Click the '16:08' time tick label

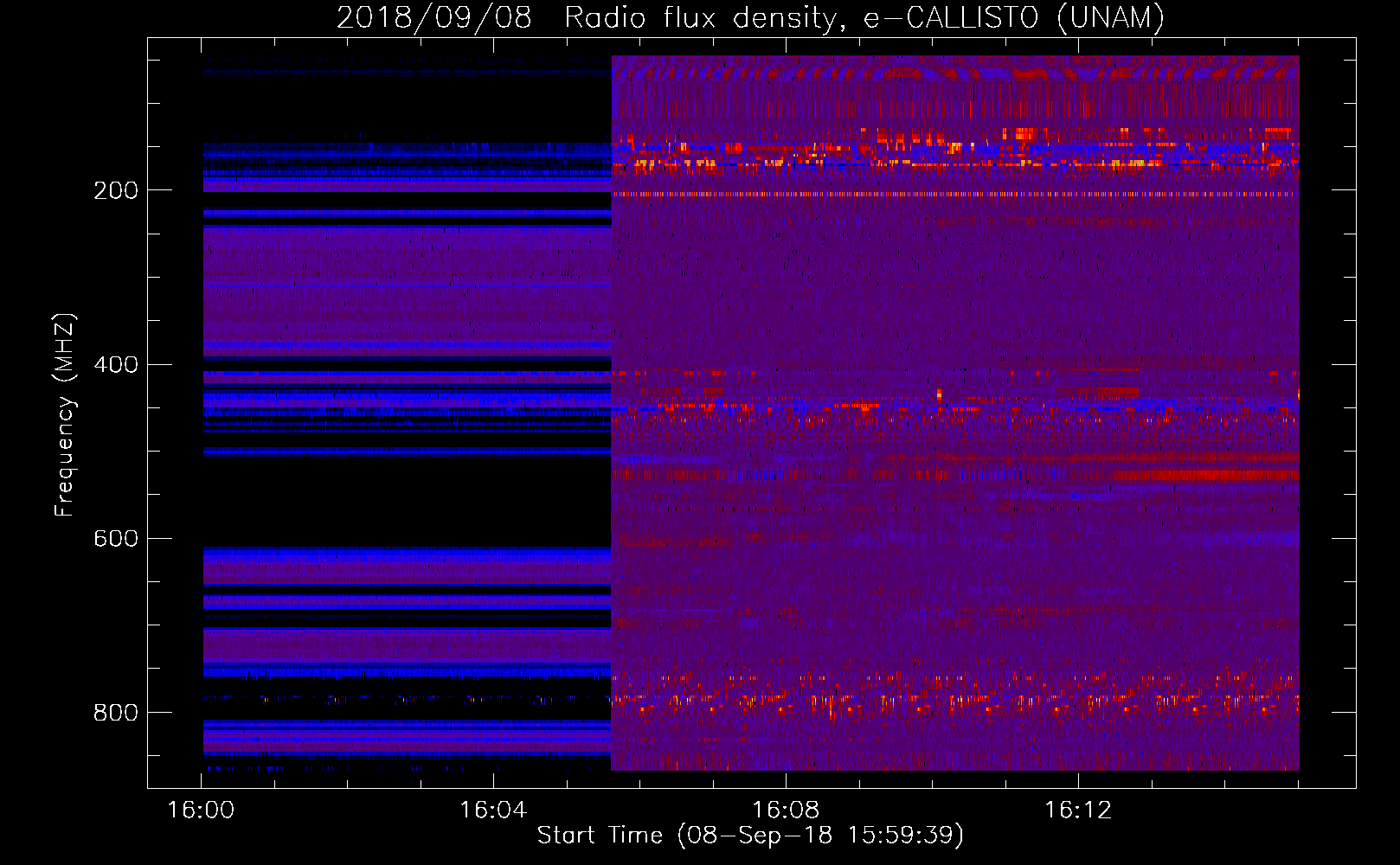[x=786, y=811]
